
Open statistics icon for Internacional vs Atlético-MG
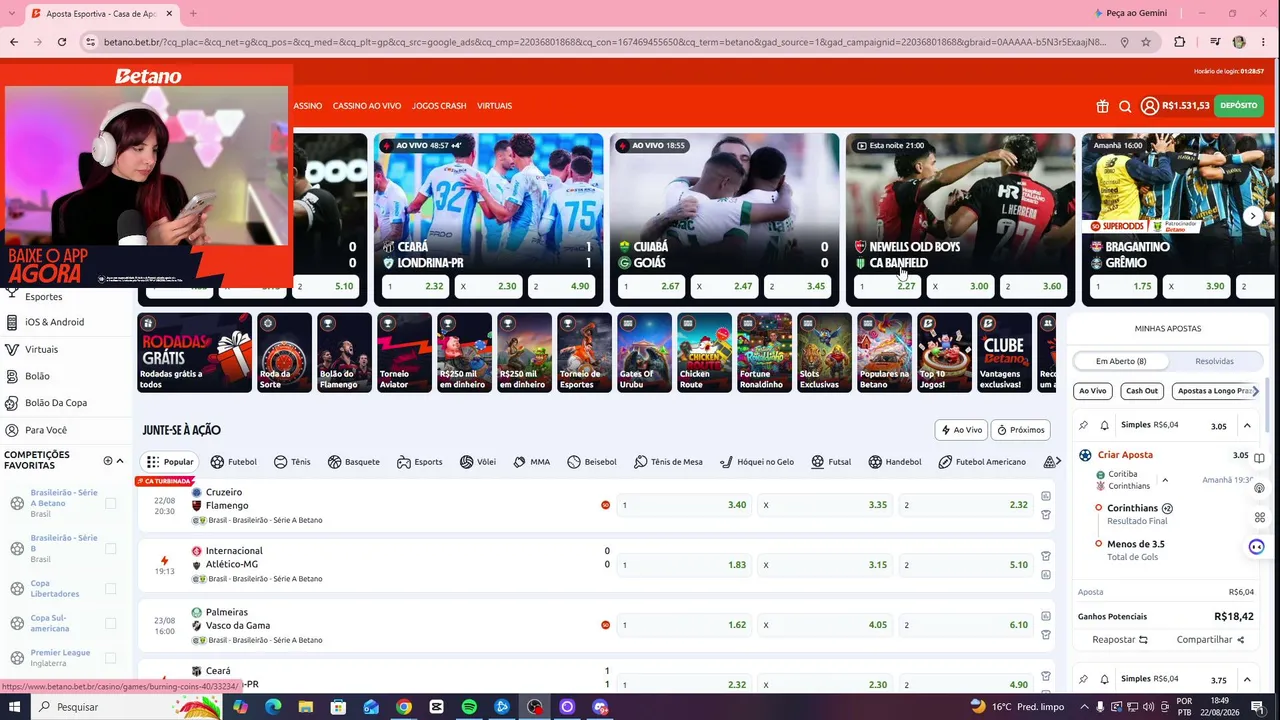coord(1046,574)
